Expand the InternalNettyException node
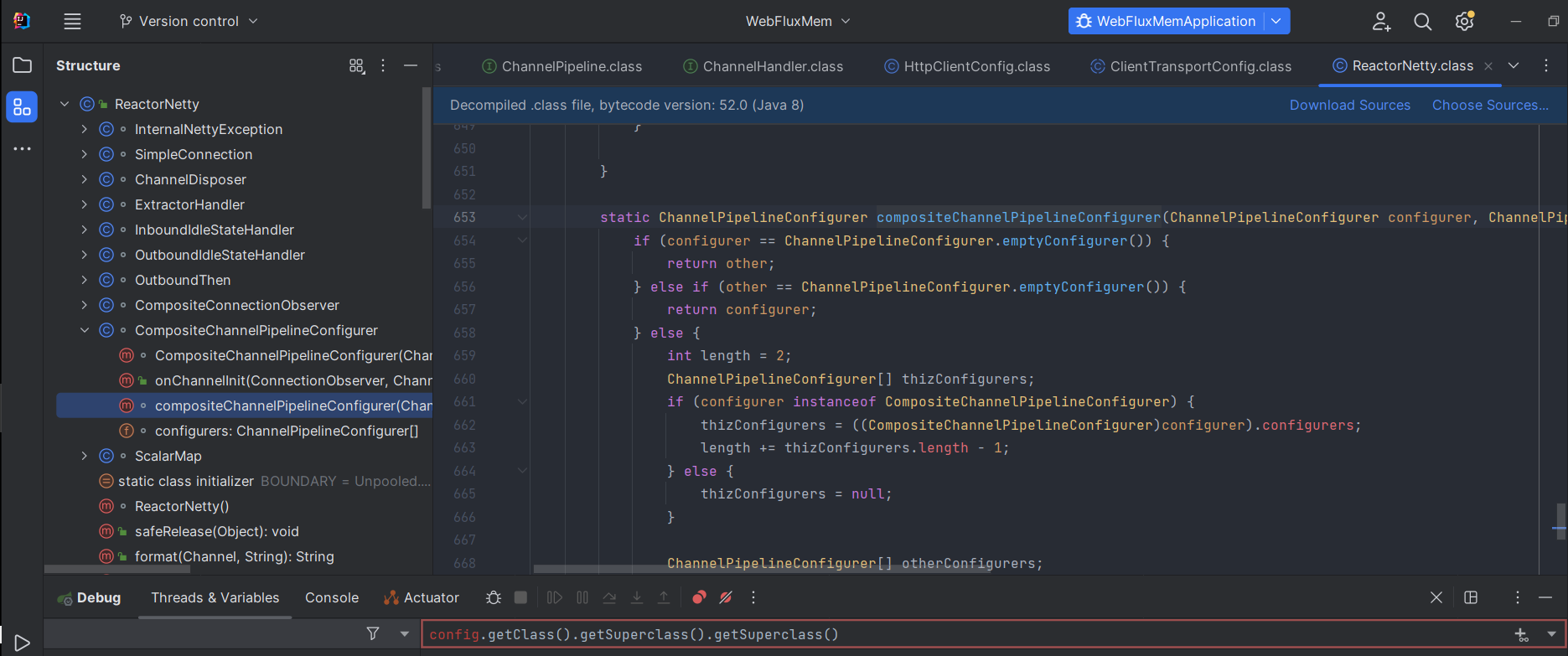Image resolution: width=1568 pixels, height=656 pixels. pos(85,129)
